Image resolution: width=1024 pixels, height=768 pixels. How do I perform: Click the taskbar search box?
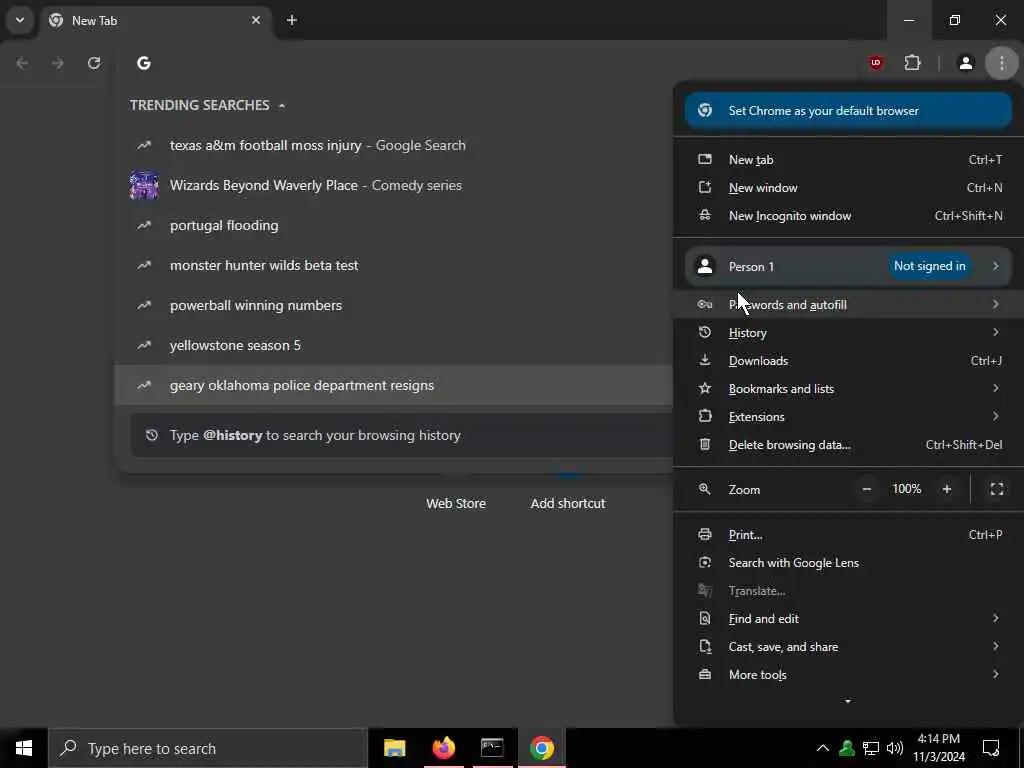[x=208, y=748]
